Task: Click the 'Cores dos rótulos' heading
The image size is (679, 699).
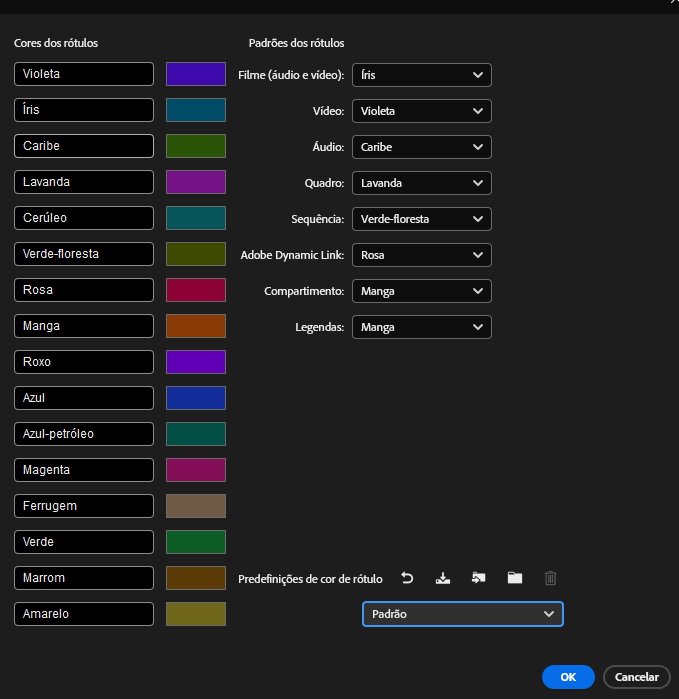Action: click(x=56, y=43)
